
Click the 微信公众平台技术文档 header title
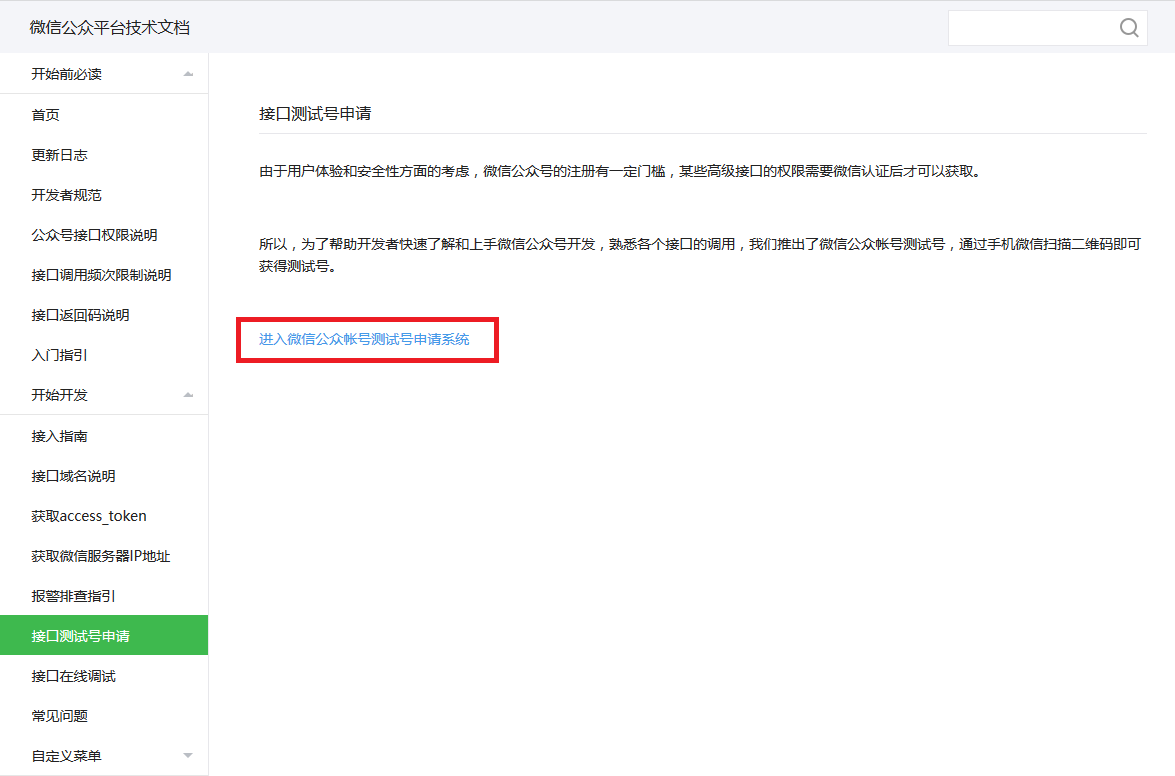coord(109,28)
